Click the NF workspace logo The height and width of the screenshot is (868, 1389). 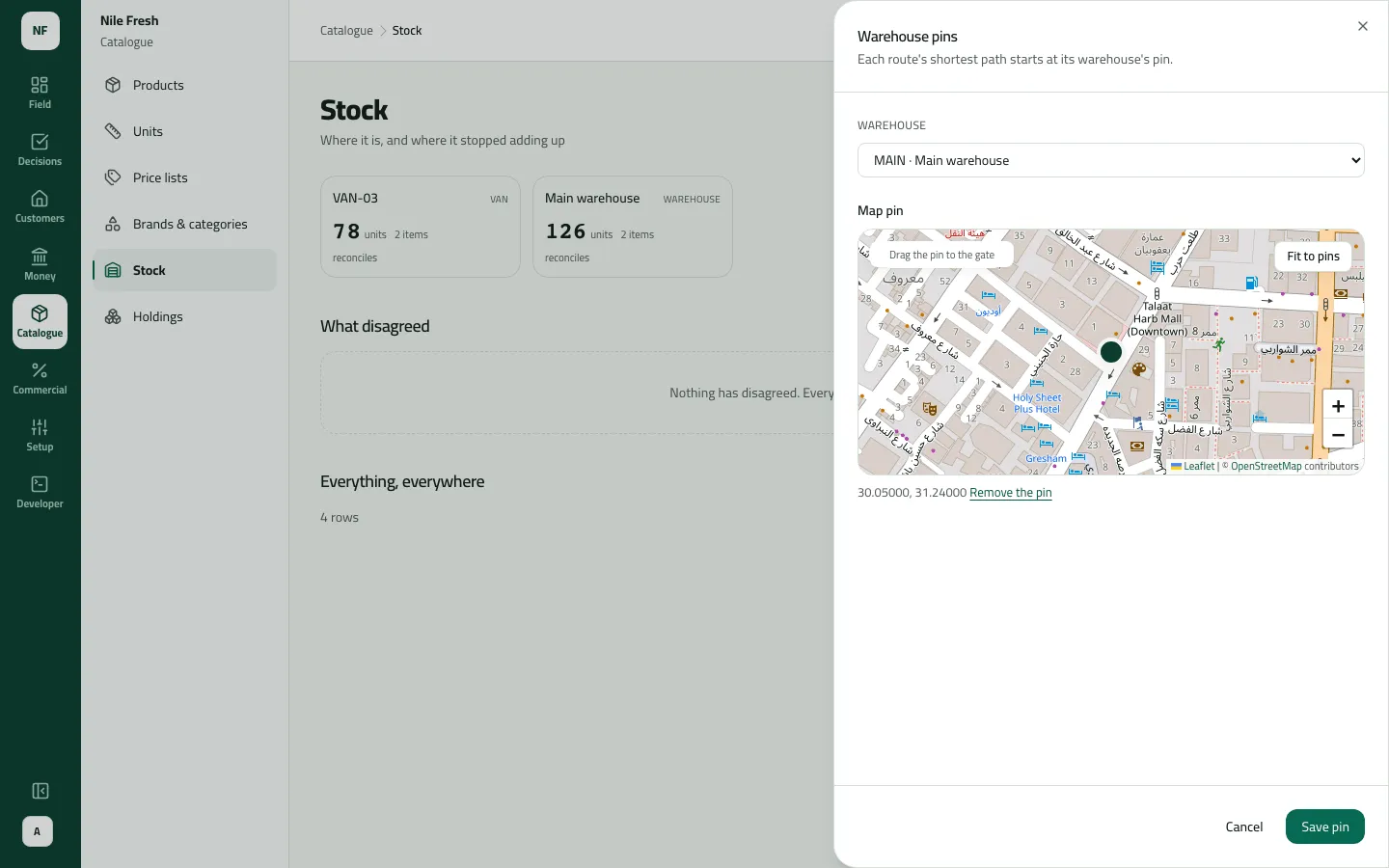[41, 31]
